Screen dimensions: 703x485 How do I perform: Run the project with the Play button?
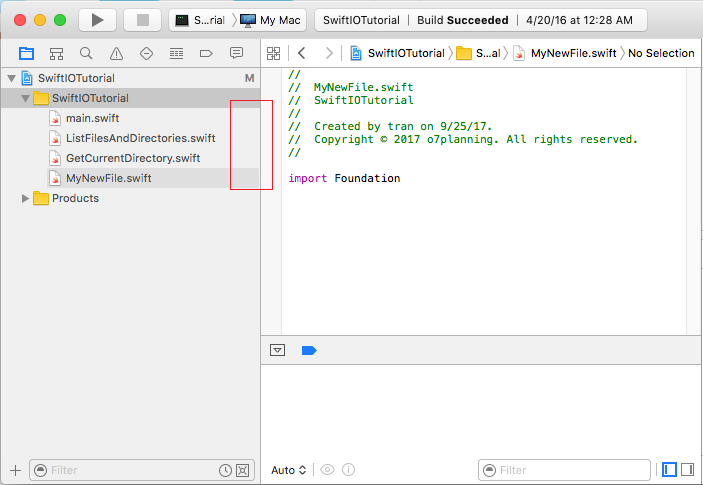(97, 20)
